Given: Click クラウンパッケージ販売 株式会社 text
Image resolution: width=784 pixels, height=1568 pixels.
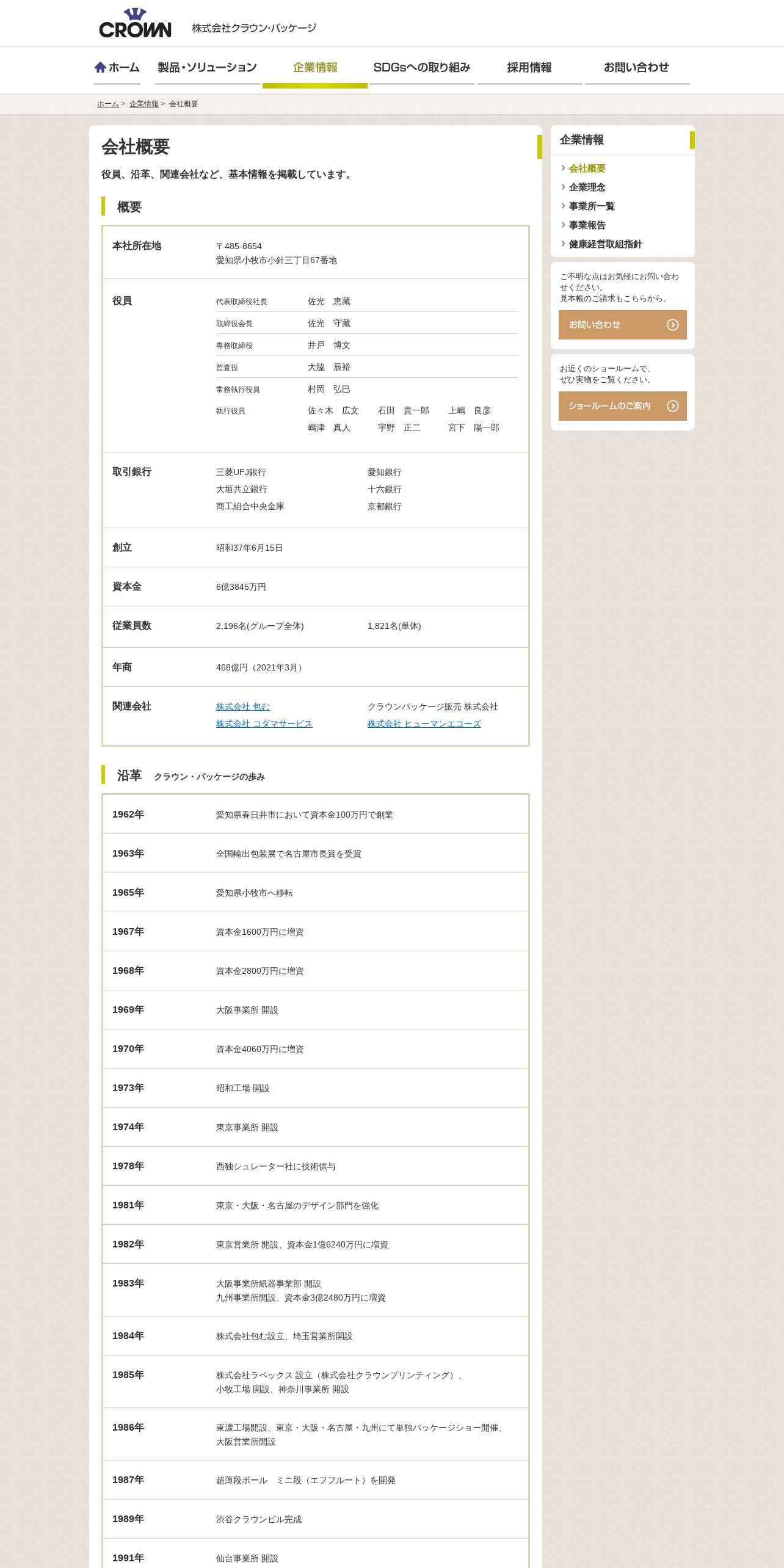Looking at the screenshot, I should click(433, 706).
